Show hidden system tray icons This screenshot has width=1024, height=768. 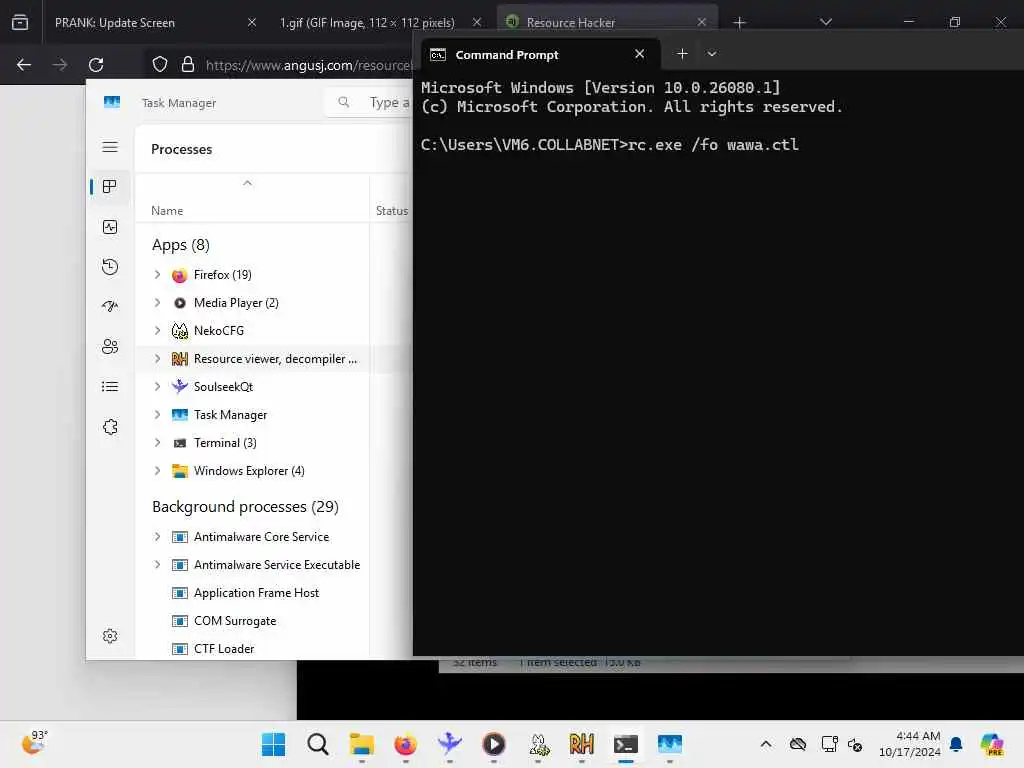(765, 744)
